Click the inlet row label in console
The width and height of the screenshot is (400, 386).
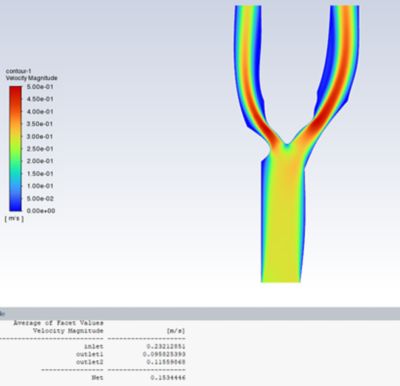[x=93, y=347]
